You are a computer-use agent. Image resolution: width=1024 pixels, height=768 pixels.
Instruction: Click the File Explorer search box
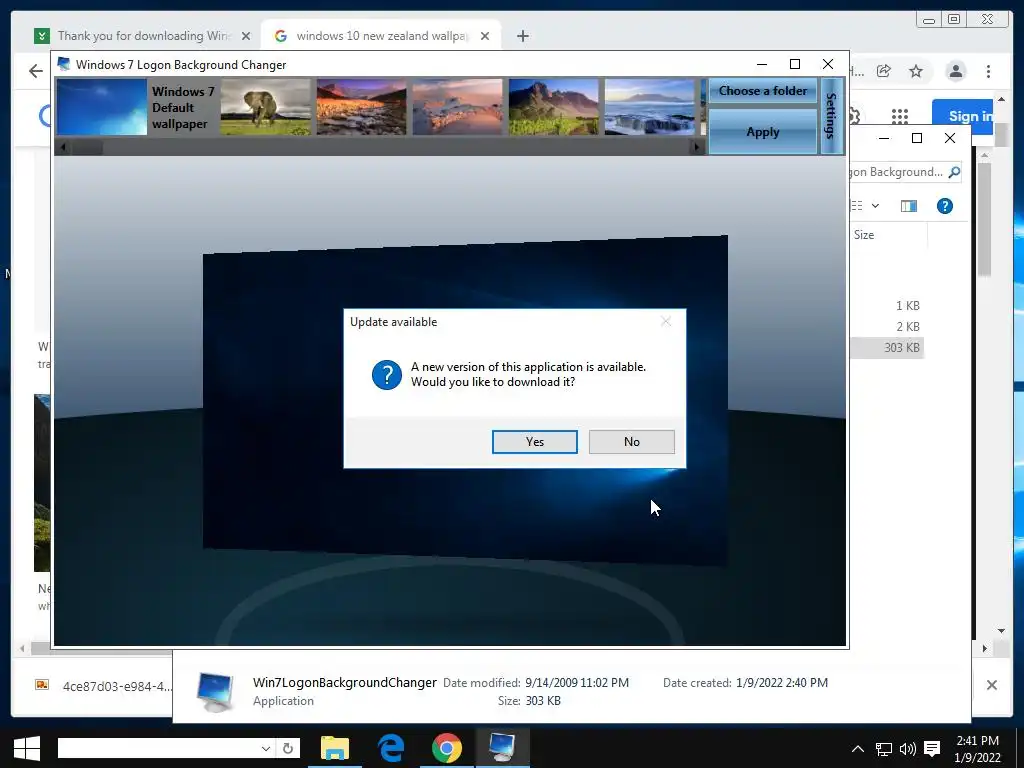904,172
